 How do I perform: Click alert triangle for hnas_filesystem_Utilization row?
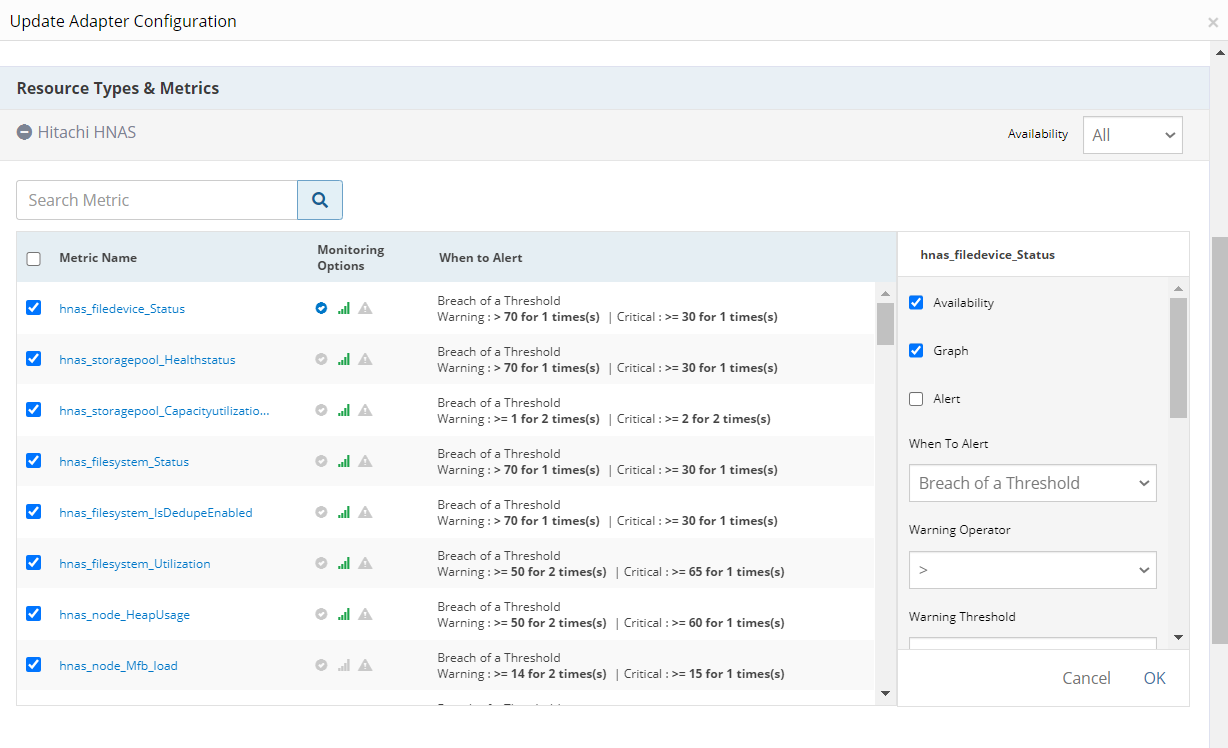(x=365, y=563)
